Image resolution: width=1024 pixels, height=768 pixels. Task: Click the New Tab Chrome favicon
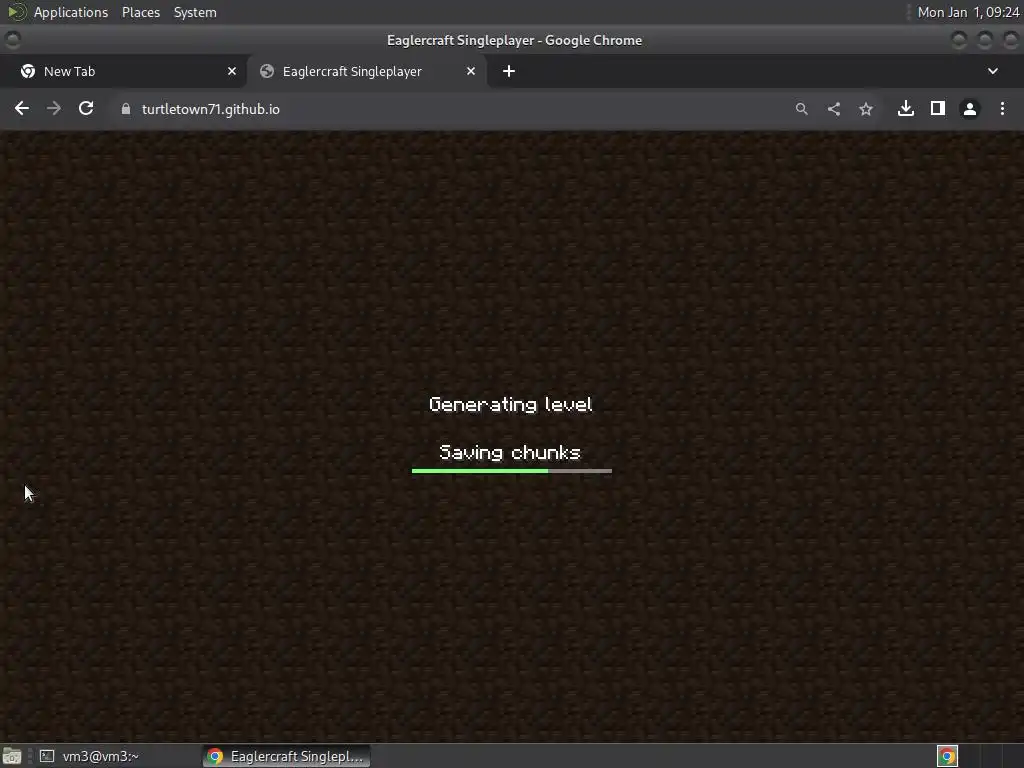[28, 71]
